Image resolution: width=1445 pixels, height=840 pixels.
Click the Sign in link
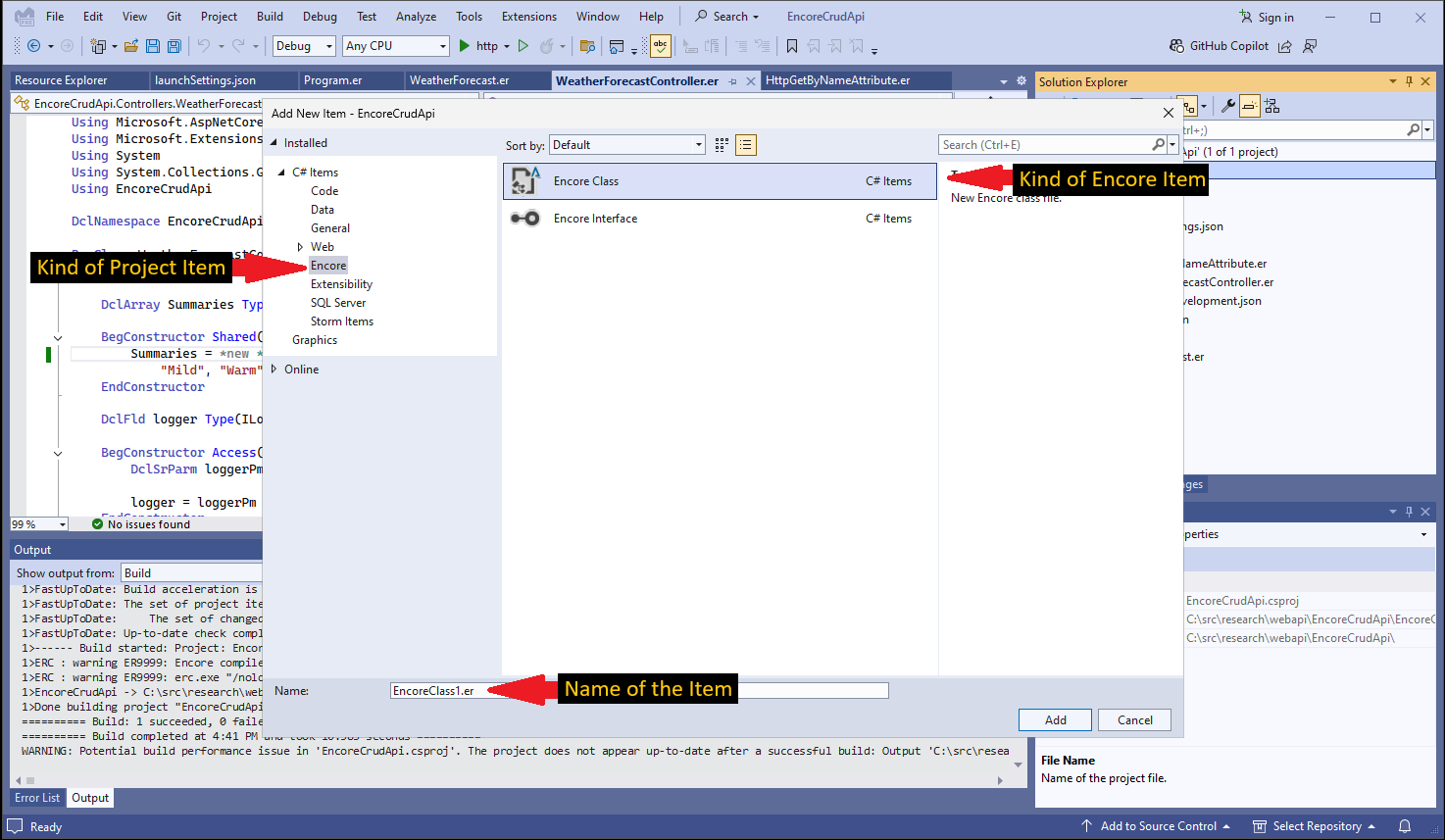1267,17
